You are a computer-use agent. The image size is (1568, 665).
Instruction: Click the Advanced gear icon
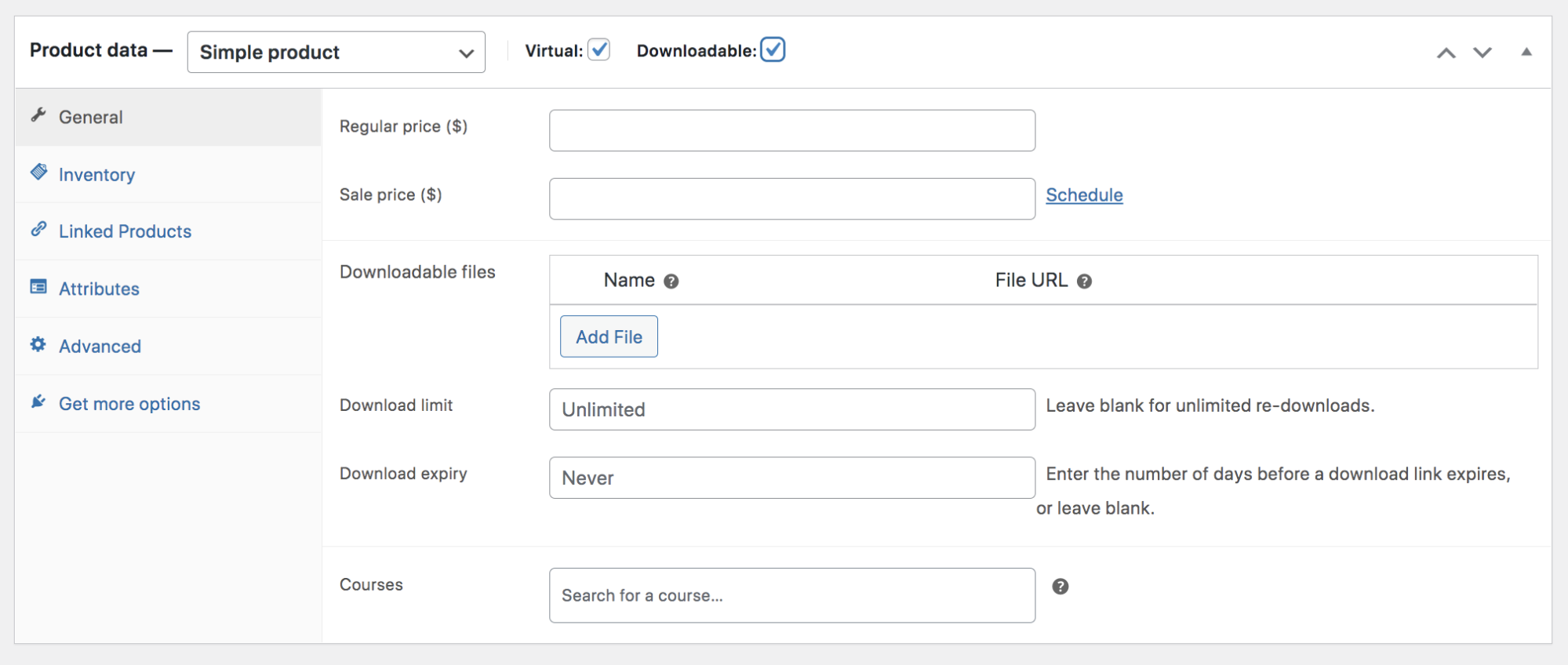click(x=38, y=344)
